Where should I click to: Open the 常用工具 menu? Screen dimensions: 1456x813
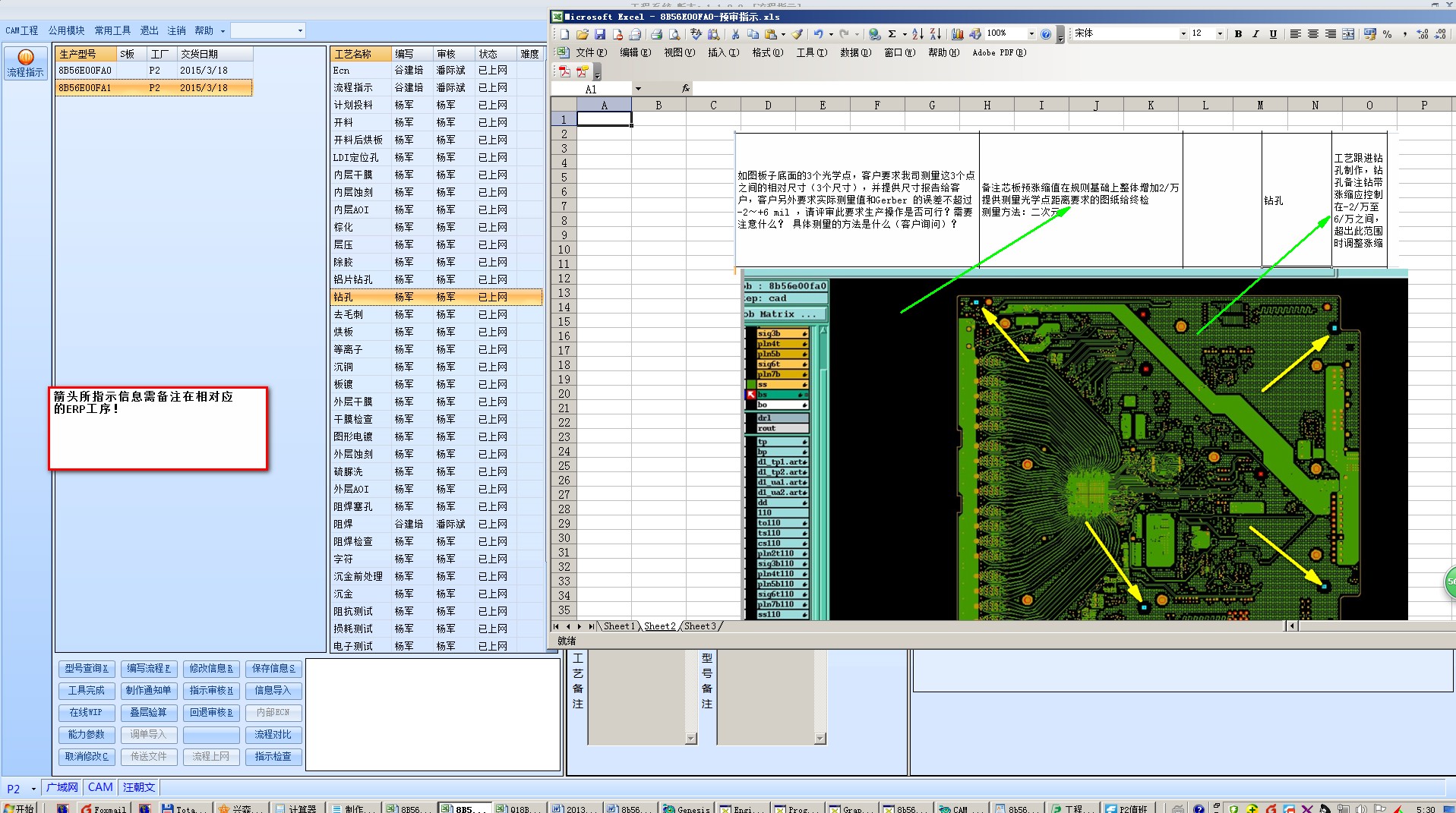(x=112, y=30)
